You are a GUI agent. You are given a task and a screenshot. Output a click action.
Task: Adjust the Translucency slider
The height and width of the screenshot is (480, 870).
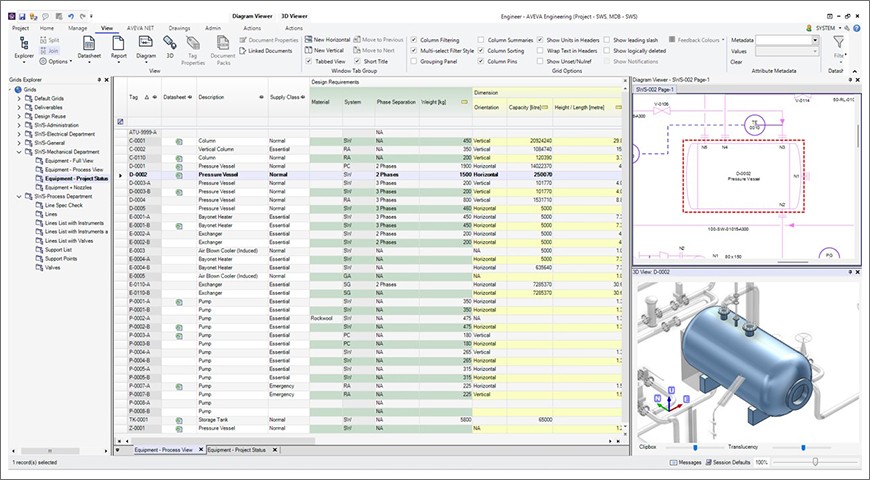click(x=801, y=447)
